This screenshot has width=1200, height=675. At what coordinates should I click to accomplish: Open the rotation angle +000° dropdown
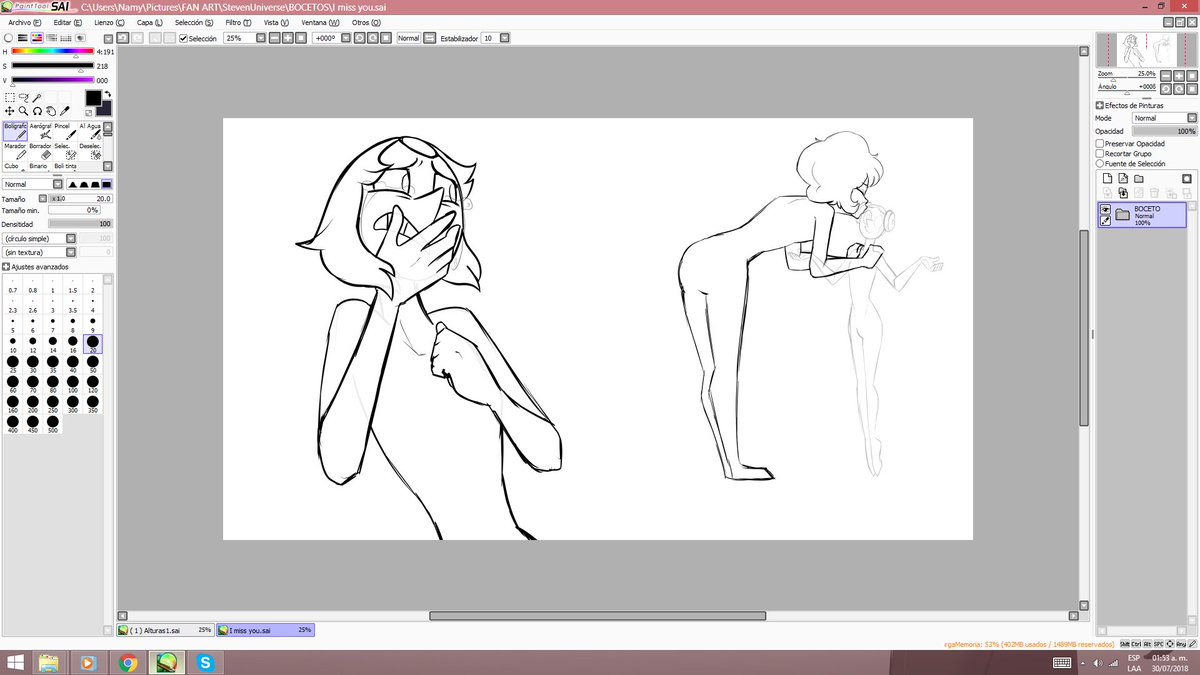coord(347,38)
